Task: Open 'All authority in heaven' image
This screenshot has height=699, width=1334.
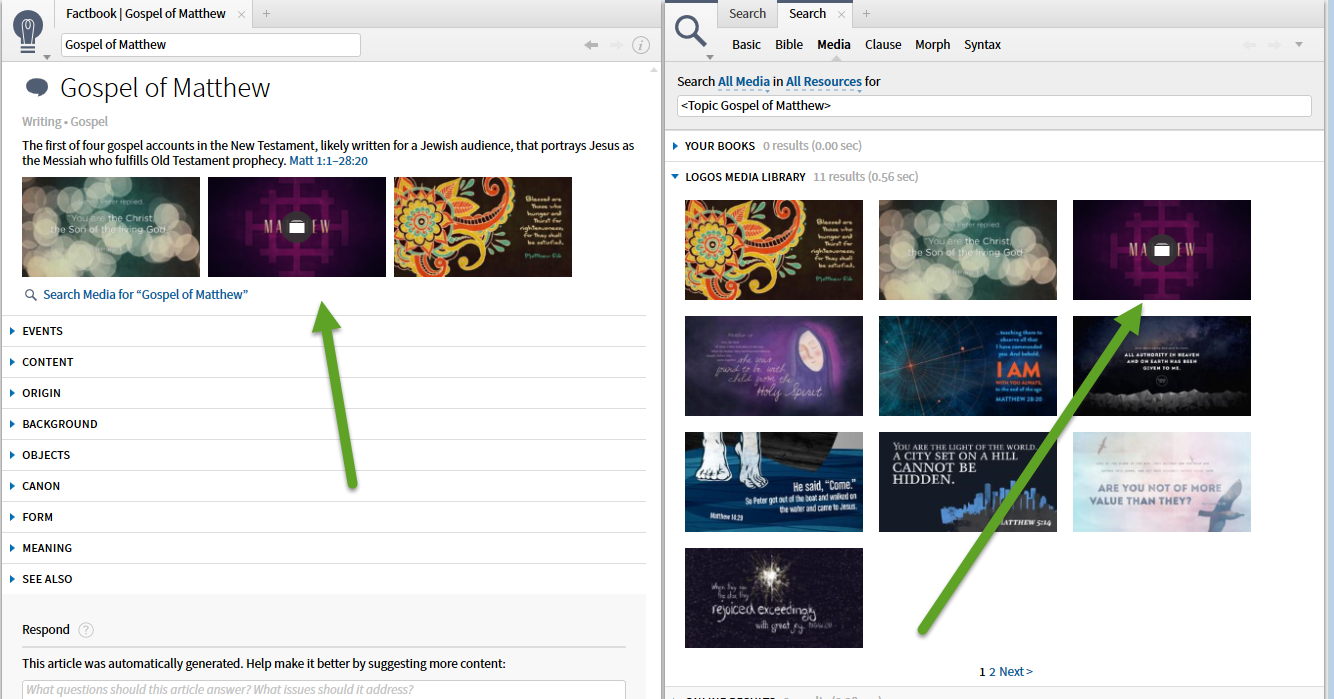Action: (x=1162, y=366)
